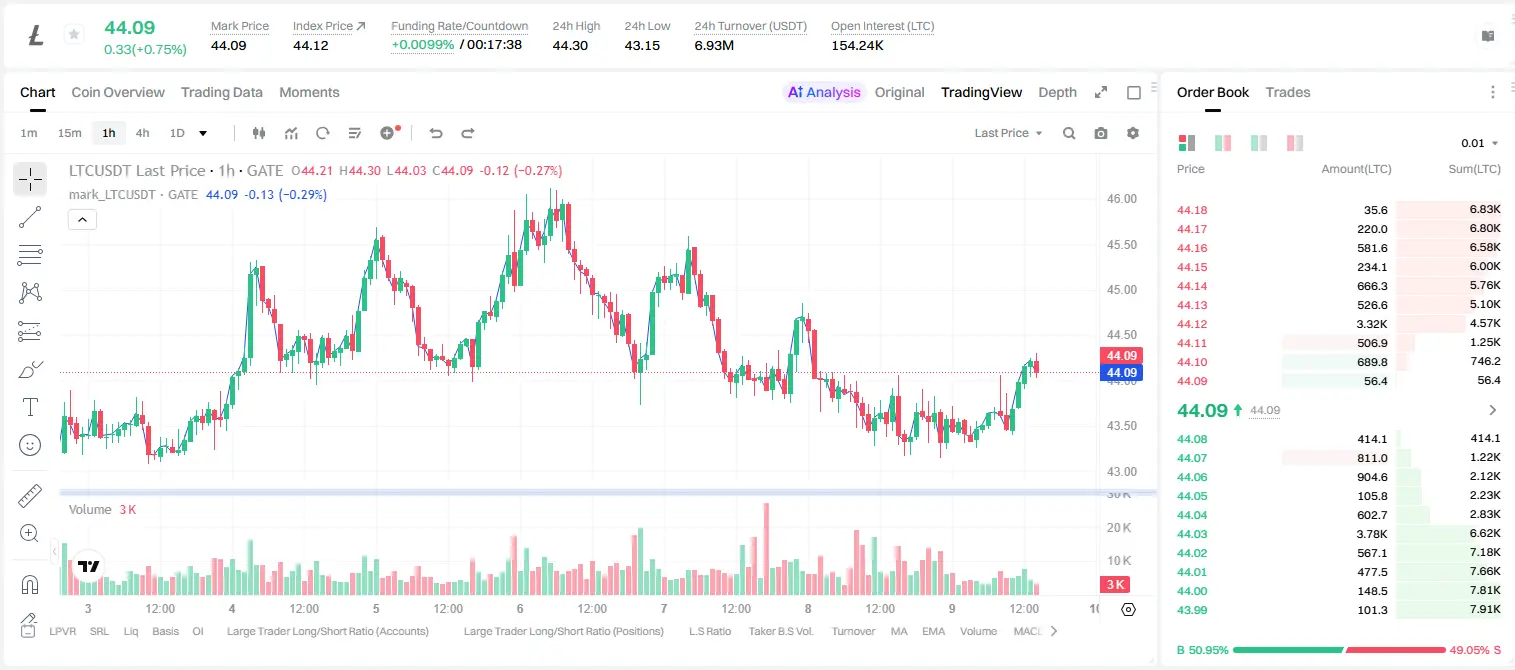This screenshot has height=670, width=1515.
Task: Switch chart view to Depth
Action: [1057, 92]
